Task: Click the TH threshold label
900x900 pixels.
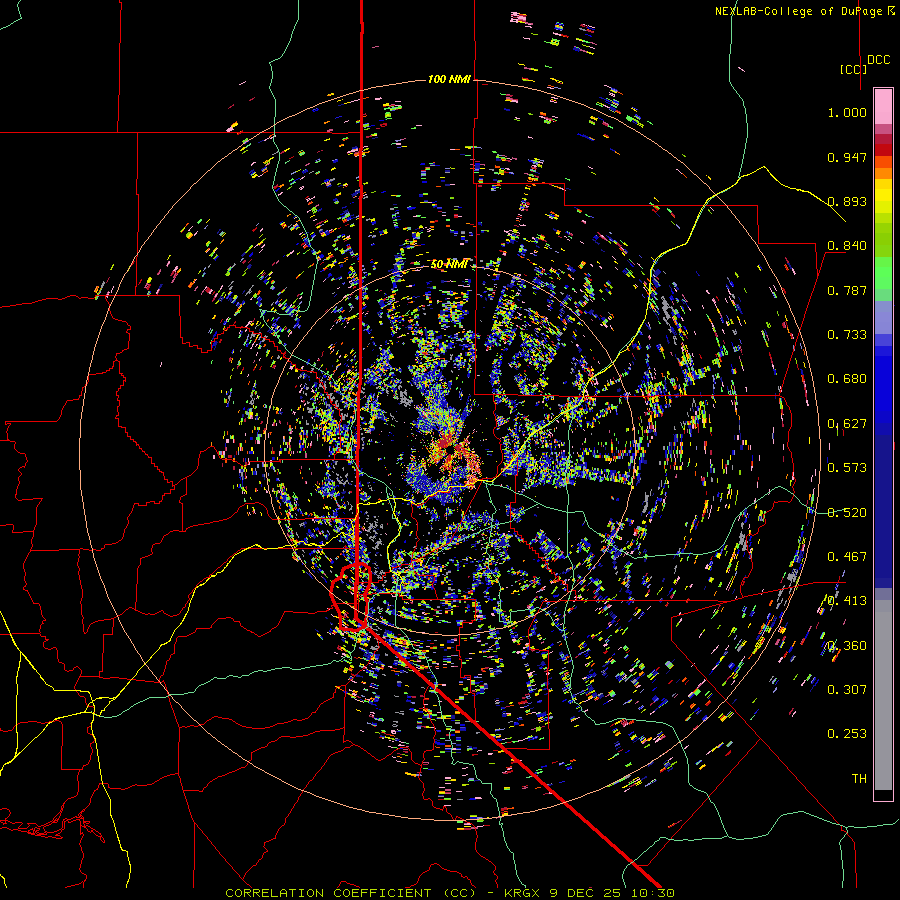Action: (859, 779)
